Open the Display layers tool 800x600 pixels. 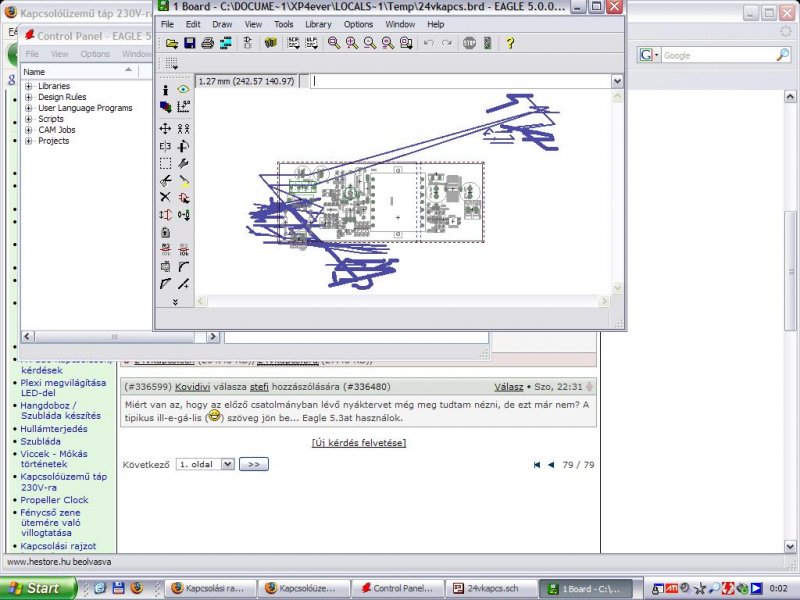pos(165,107)
